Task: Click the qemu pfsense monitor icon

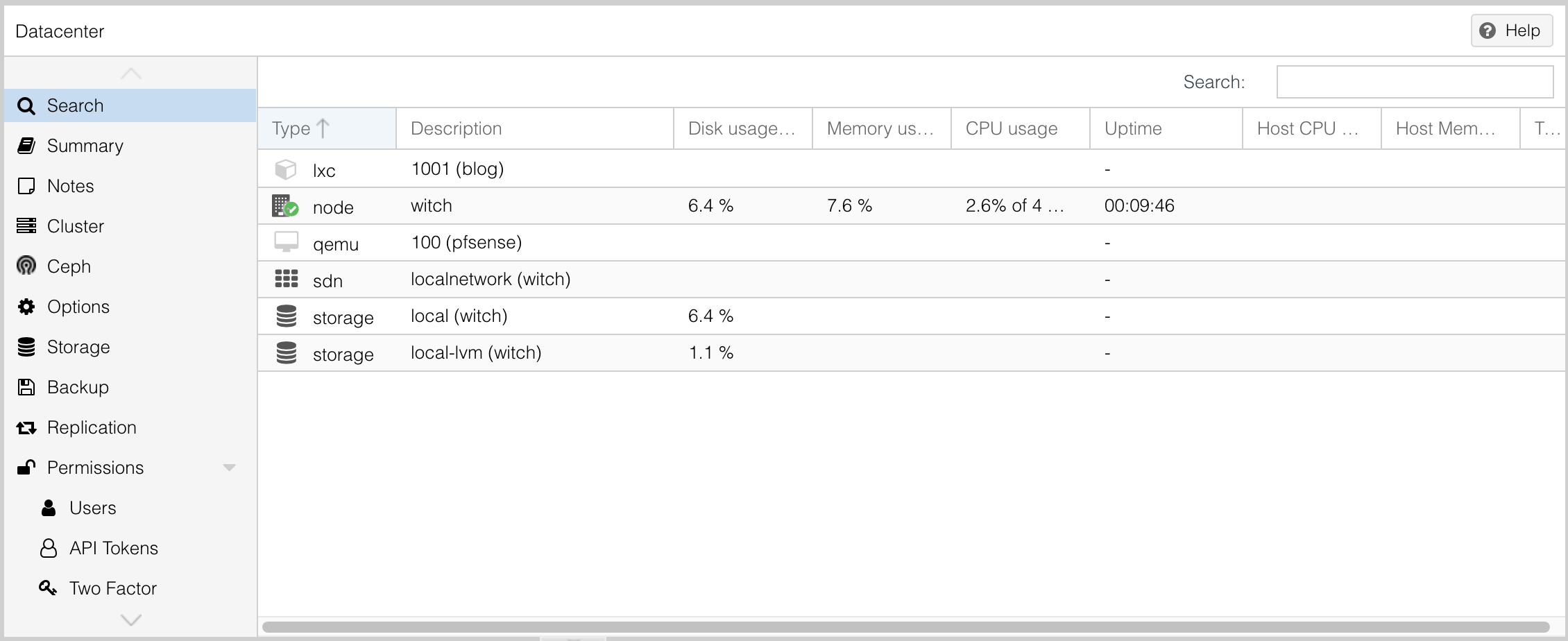Action: tap(286, 242)
